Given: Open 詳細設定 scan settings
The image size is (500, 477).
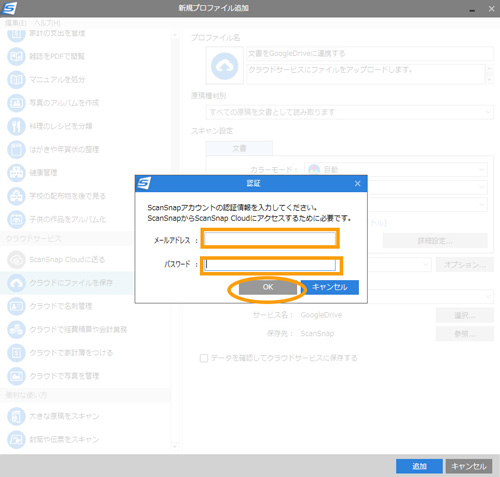Looking at the screenshot, I should (x=435, y=241).
